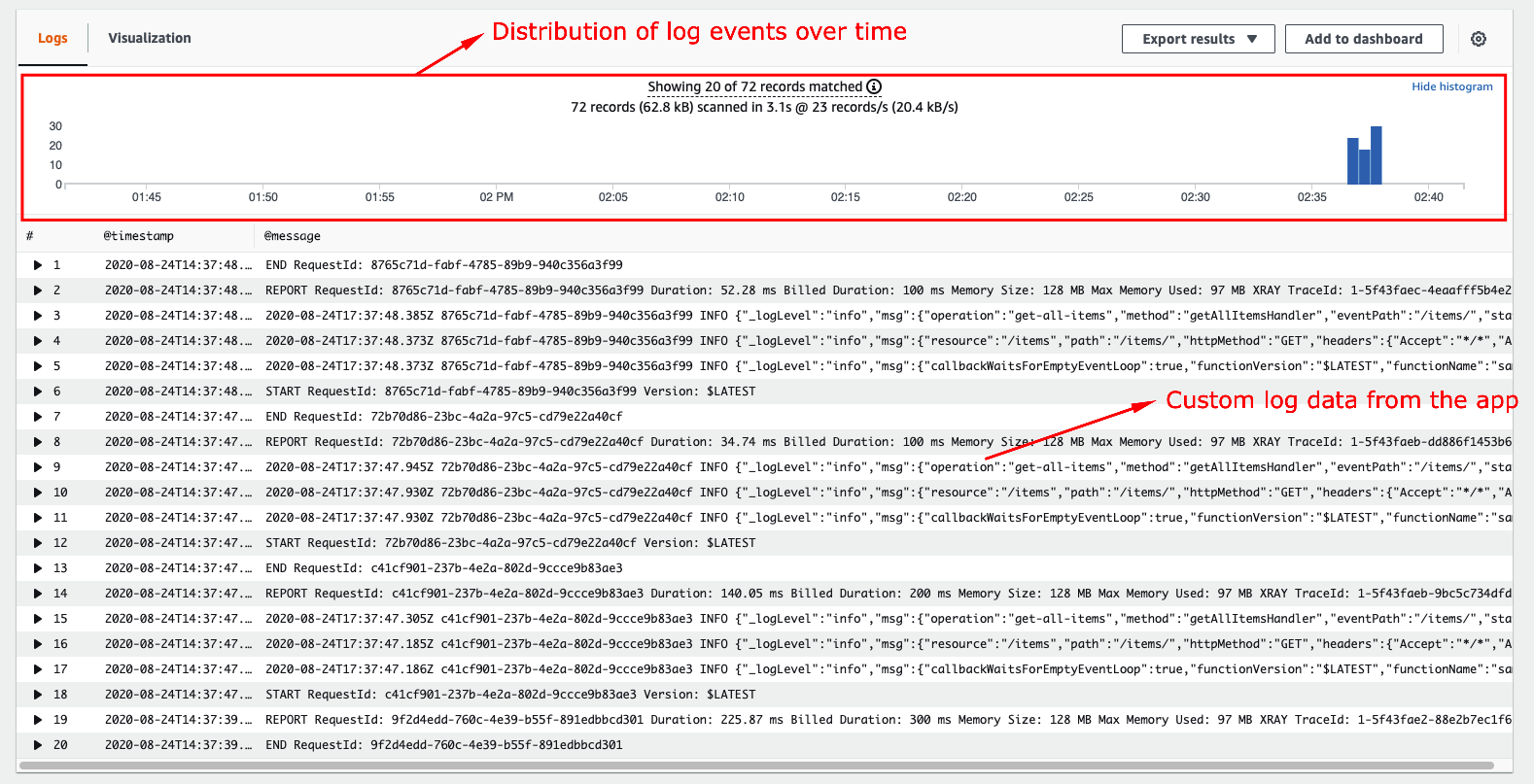
Task: Expand row 14 REPORT details
Action: point(38,594)
